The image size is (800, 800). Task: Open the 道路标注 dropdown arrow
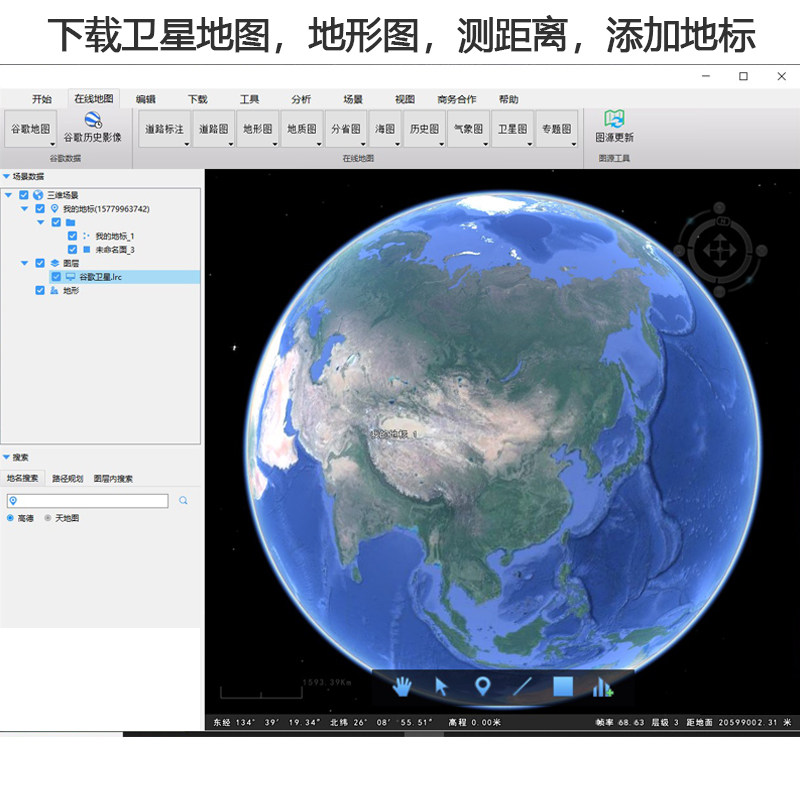186,144
